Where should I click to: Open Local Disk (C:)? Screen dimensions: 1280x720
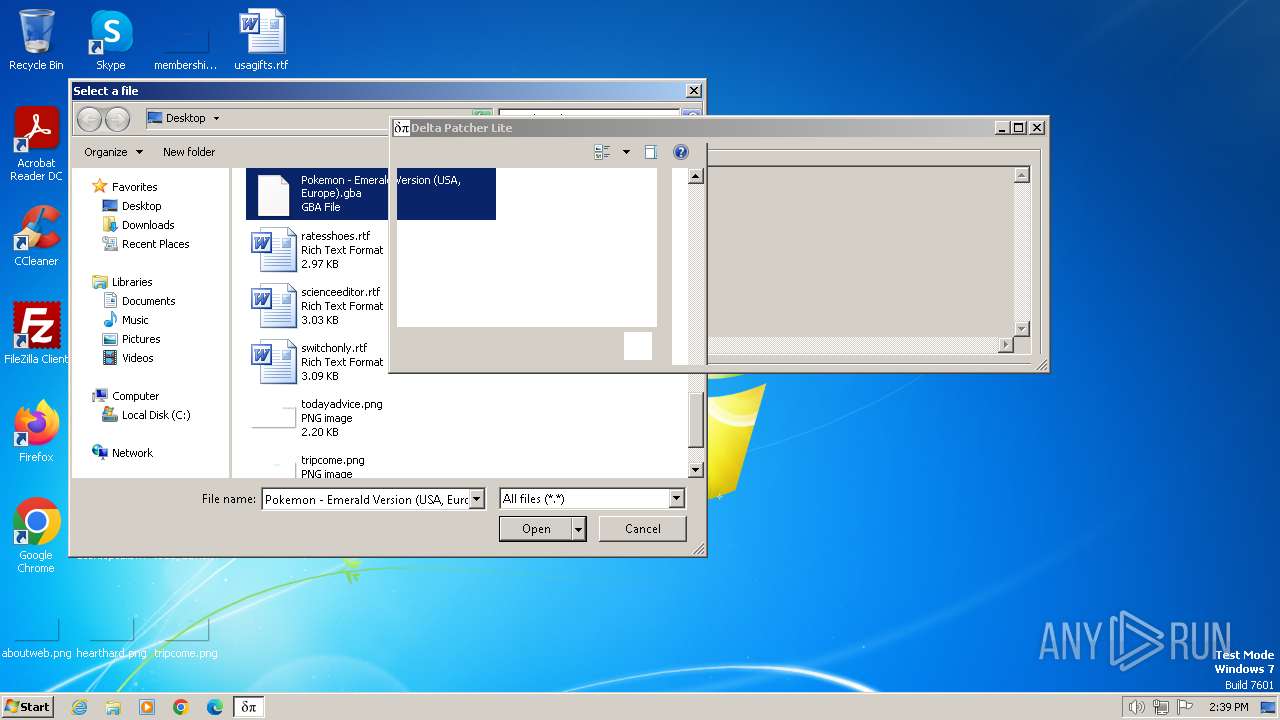tap(156, 415)
